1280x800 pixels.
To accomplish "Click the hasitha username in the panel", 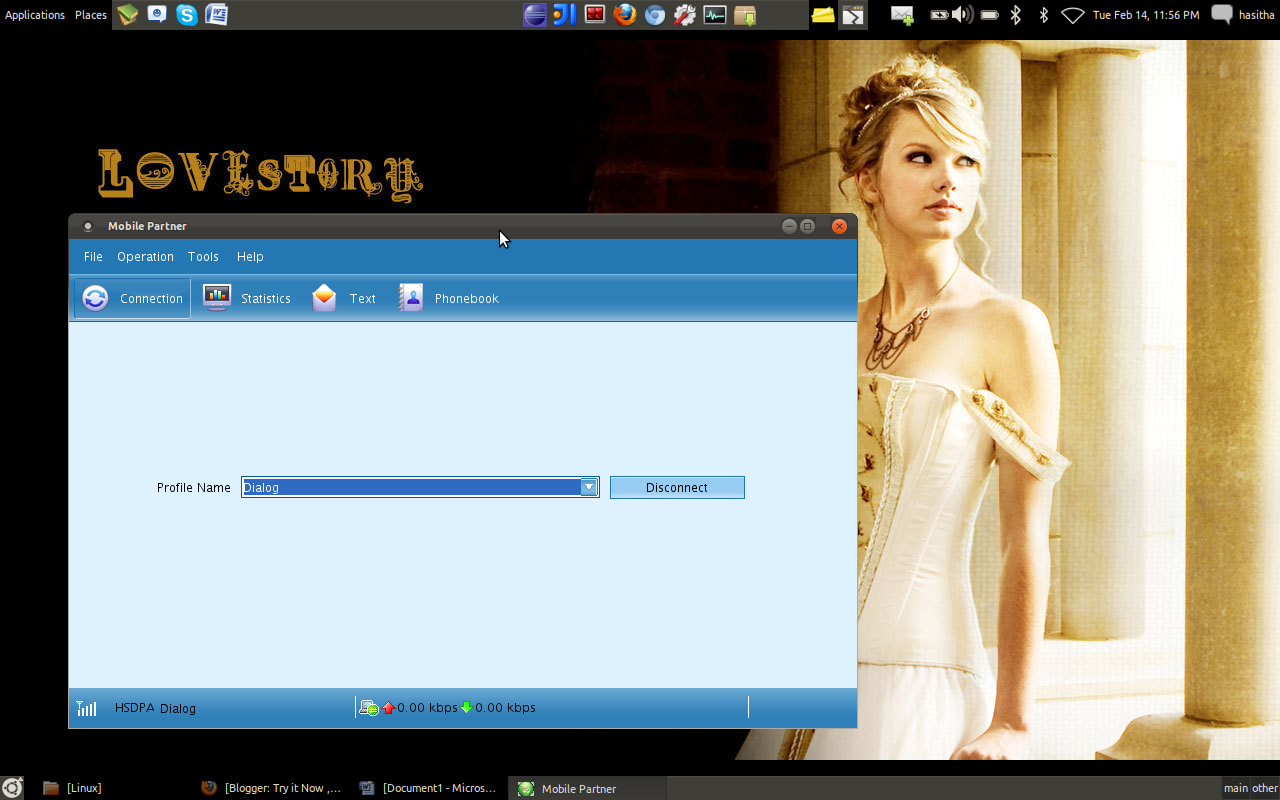I will [1259, 14].
